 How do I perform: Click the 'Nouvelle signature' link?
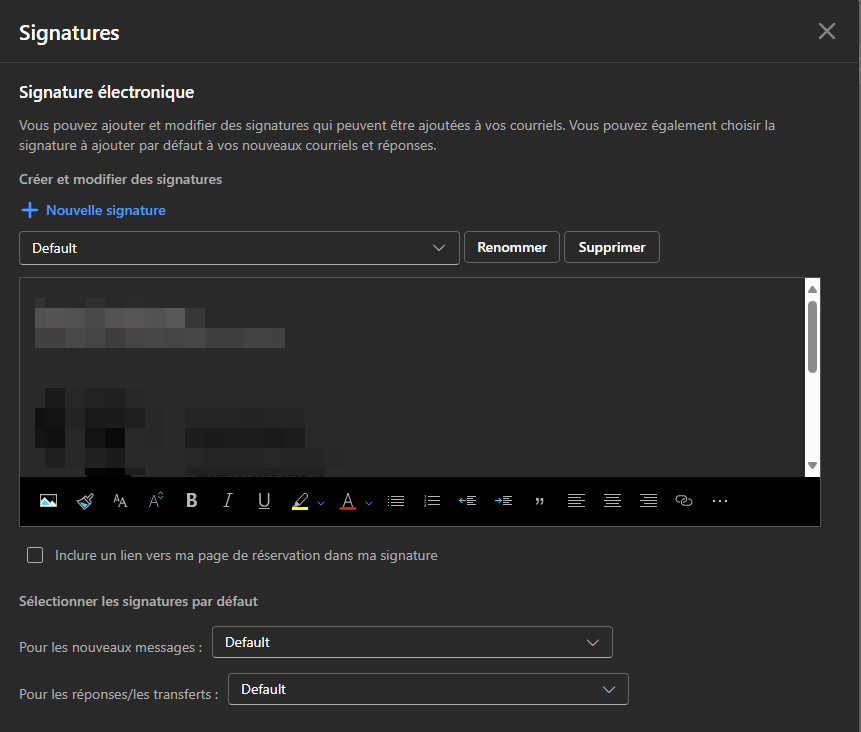(x=93, y=210)
